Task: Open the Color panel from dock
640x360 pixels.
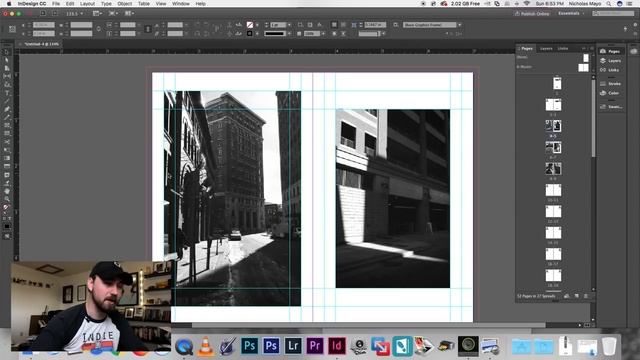Action: click(x=610, y=93)
